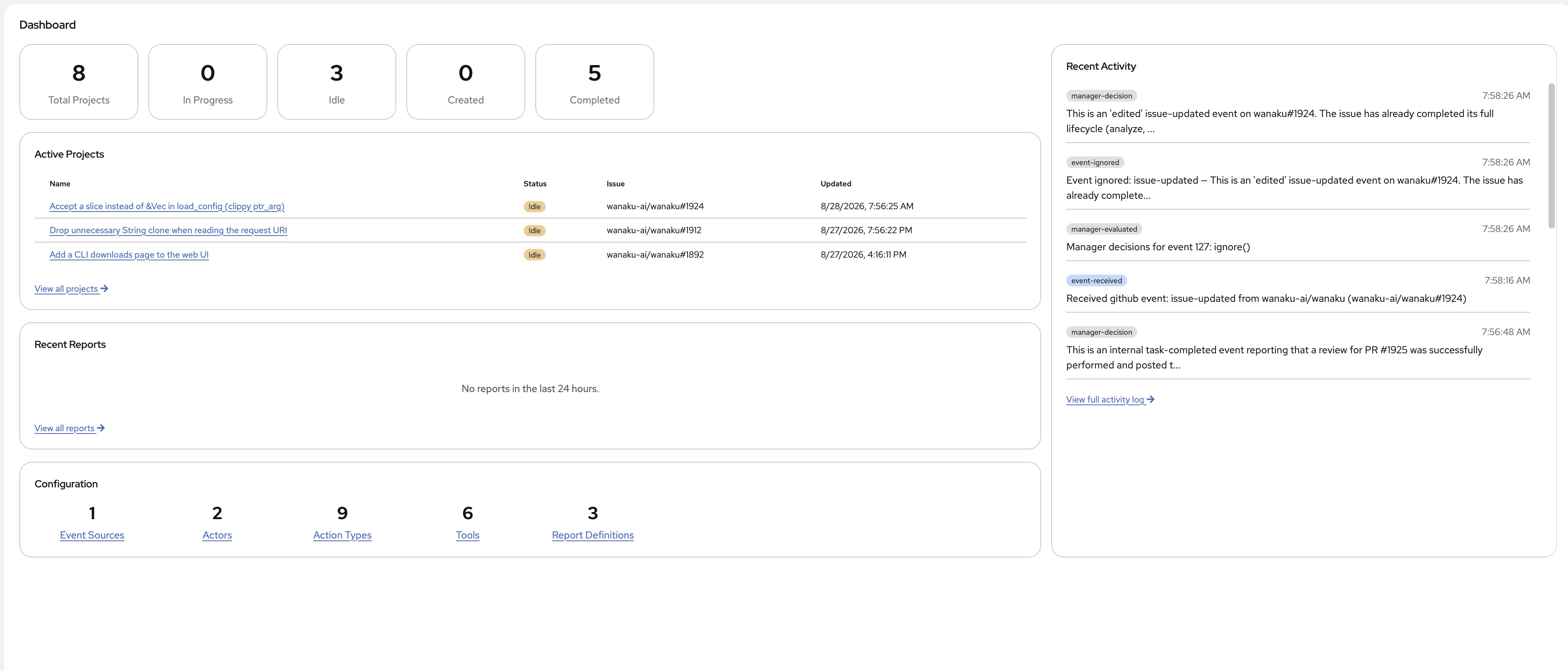Click 'Manager decisions for event 127: ignore()' entry
The width and height of the screenshot is (1568, 671).
1158,247
